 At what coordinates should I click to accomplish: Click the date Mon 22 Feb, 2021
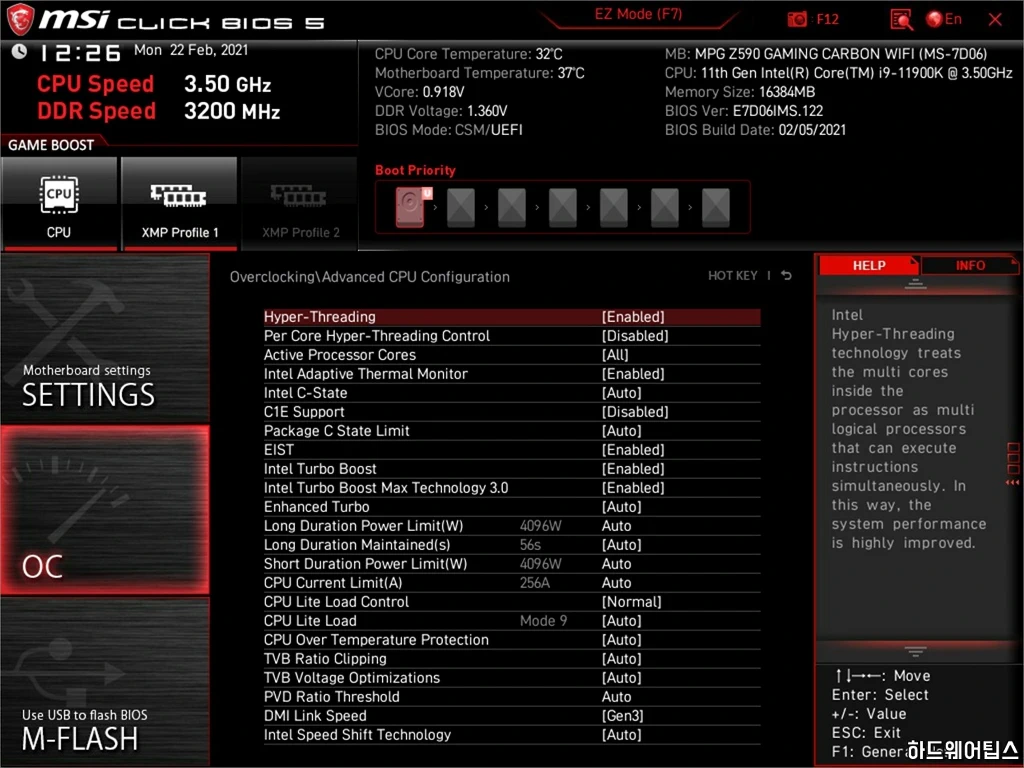click(x=191, y=50)
